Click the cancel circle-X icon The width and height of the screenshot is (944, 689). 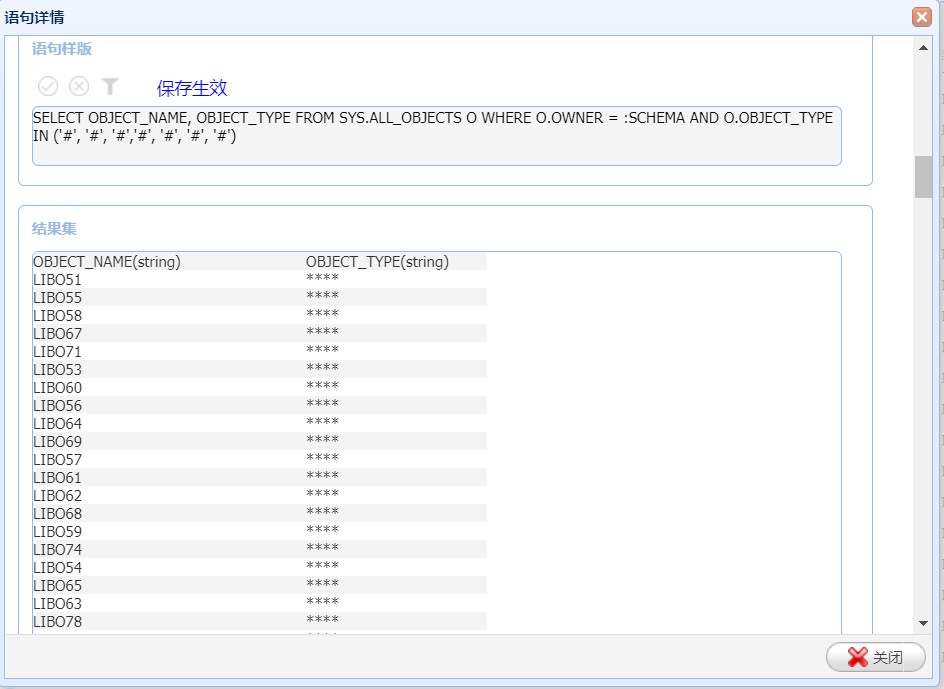[x=79, y=87]
